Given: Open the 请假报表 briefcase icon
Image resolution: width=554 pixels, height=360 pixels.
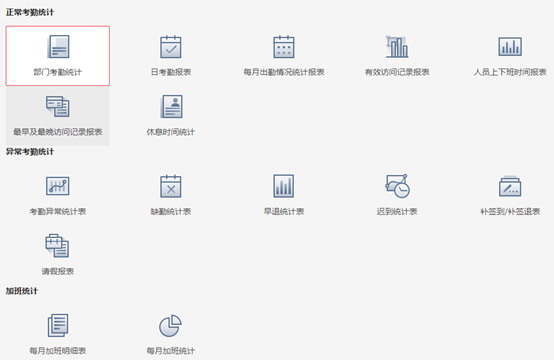Looking at the screenshot, I should (57, 246).
